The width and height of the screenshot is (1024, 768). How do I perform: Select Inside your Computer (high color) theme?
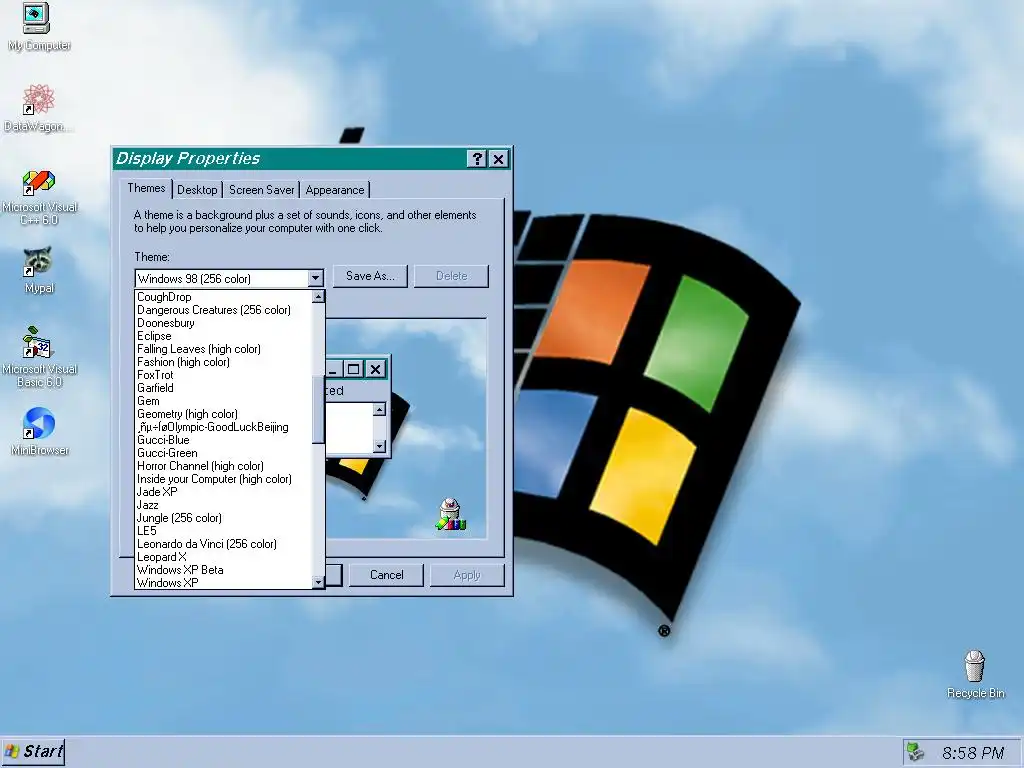coord(223,479)
